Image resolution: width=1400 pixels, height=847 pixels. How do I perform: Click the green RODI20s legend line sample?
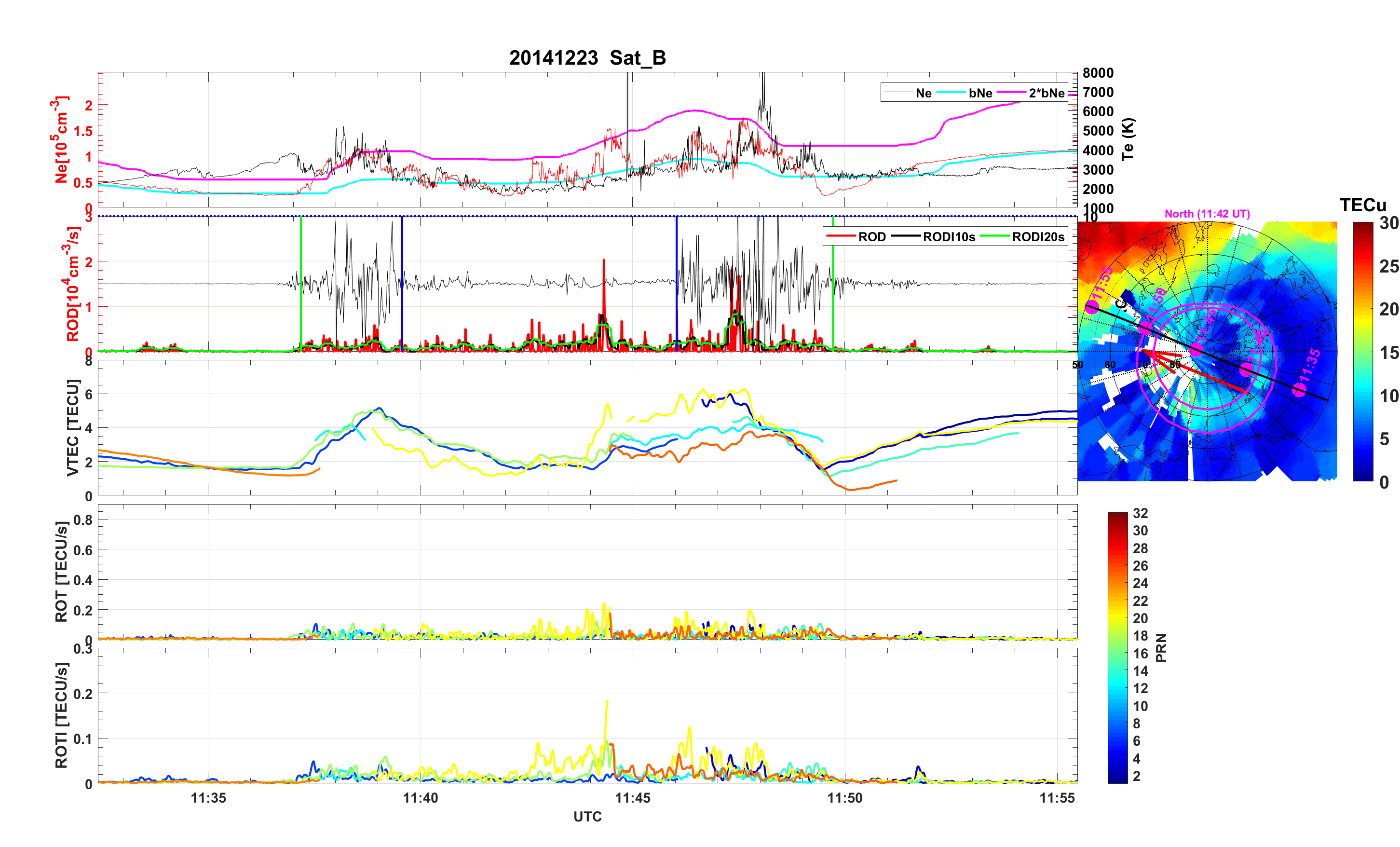click(995, 236)
